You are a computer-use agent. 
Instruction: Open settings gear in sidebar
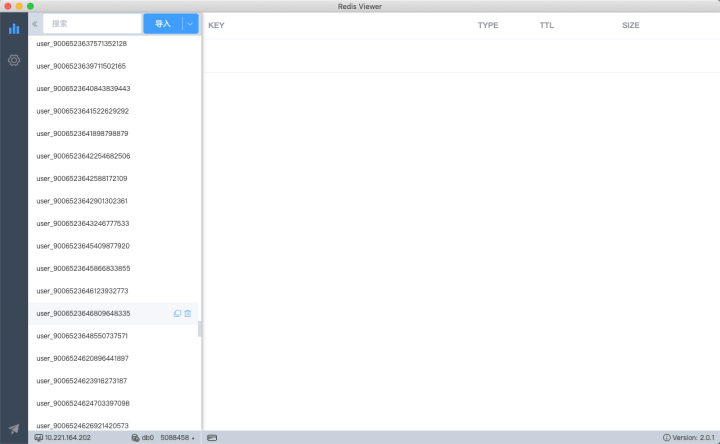(x=14, y=60)
